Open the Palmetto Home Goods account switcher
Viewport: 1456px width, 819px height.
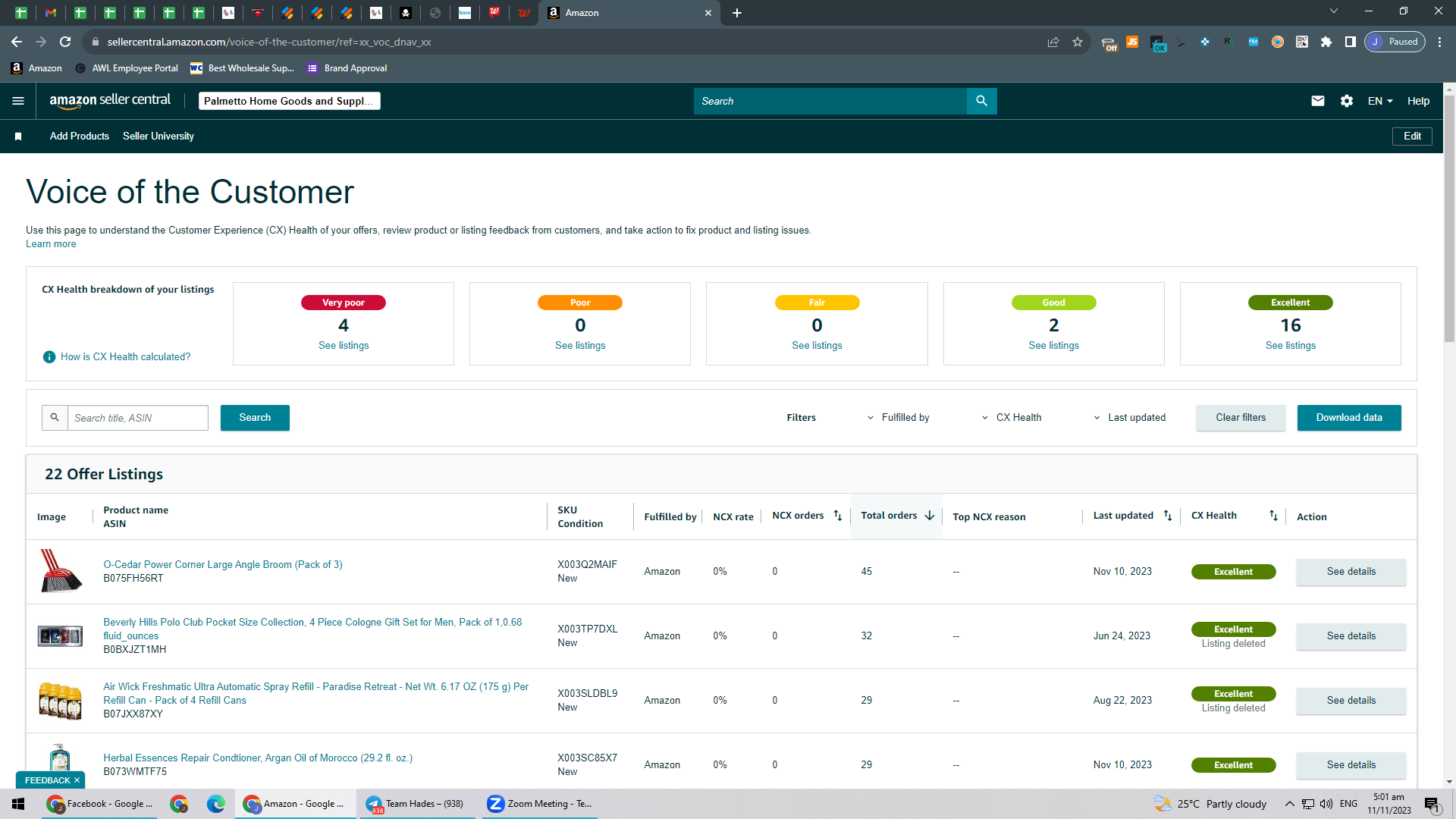coord(289,101)
